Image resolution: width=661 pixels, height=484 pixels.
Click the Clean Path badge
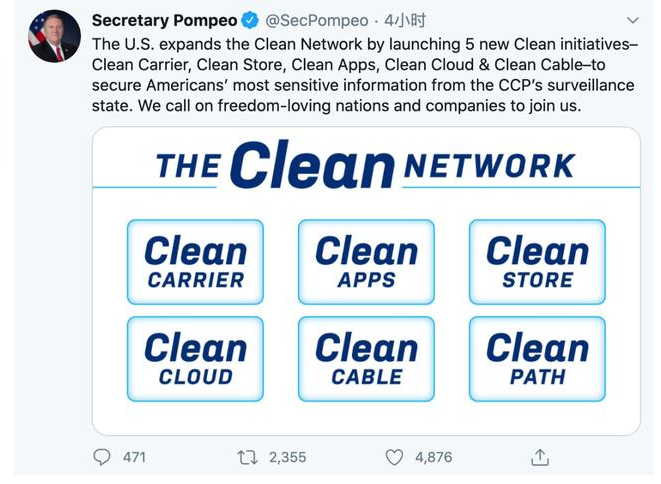coord(537,359)
